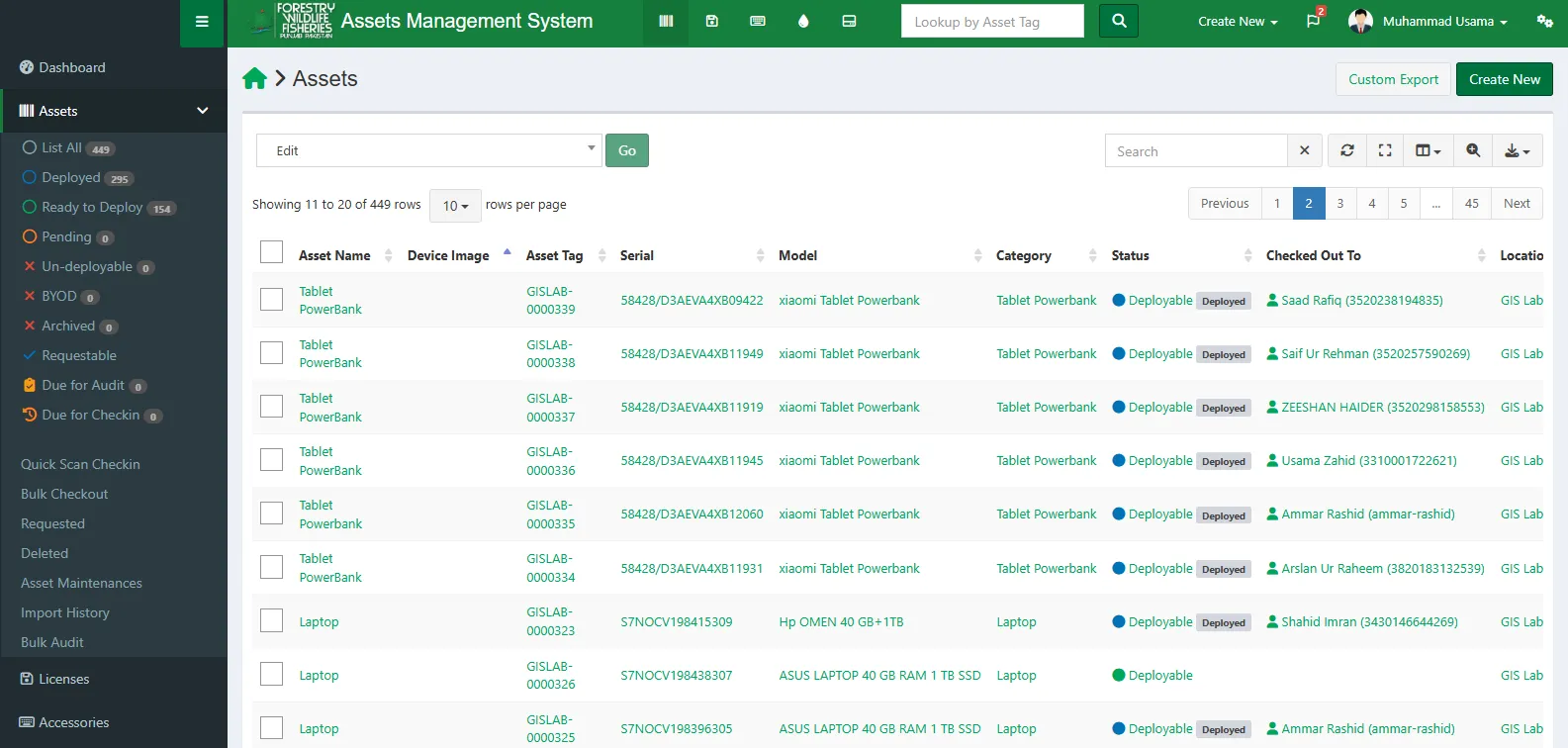
Task: Select Bulk Checkout in the sidebar
Action: coord(64,494)
